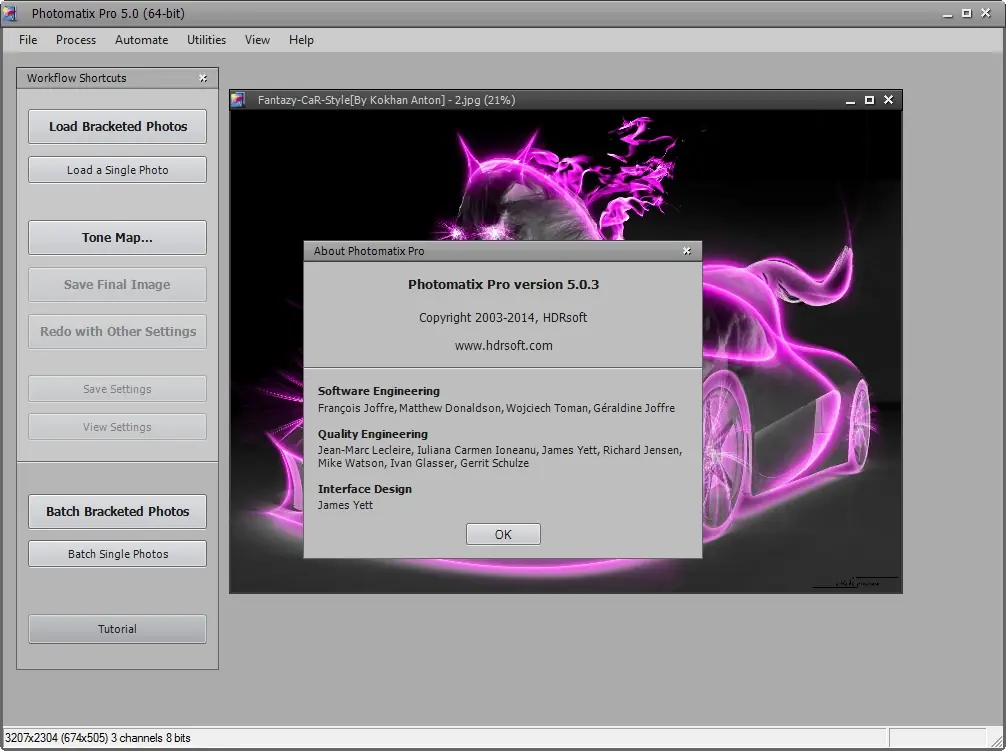Click the Quality Engineering heading
Screen dimensions: 1006x751
coord(373,434)
